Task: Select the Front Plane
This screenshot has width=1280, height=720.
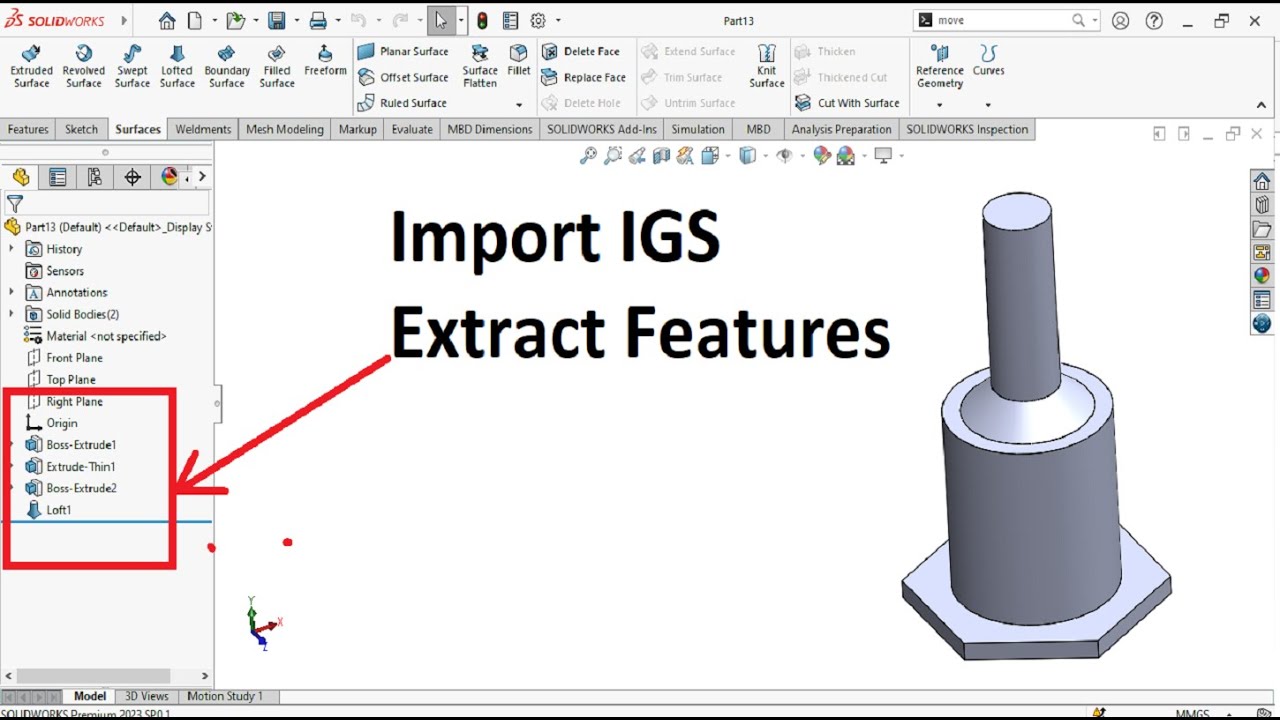Action: pos(64,358)
